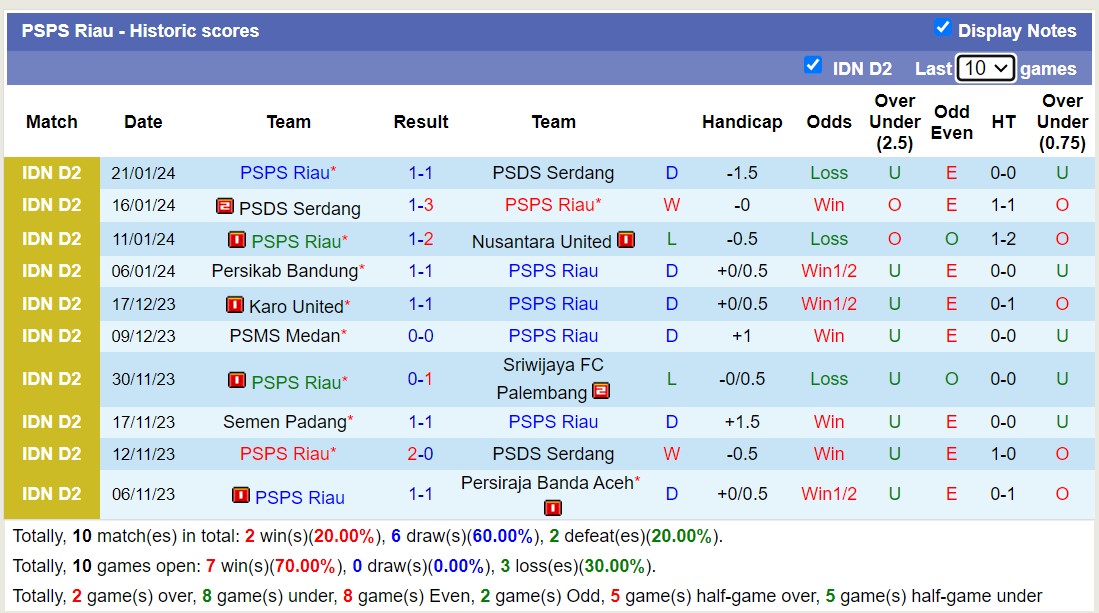This screenshot has width=1099, height=613.
Task: Click the Odds column header
Action: (x=829, y=122)
